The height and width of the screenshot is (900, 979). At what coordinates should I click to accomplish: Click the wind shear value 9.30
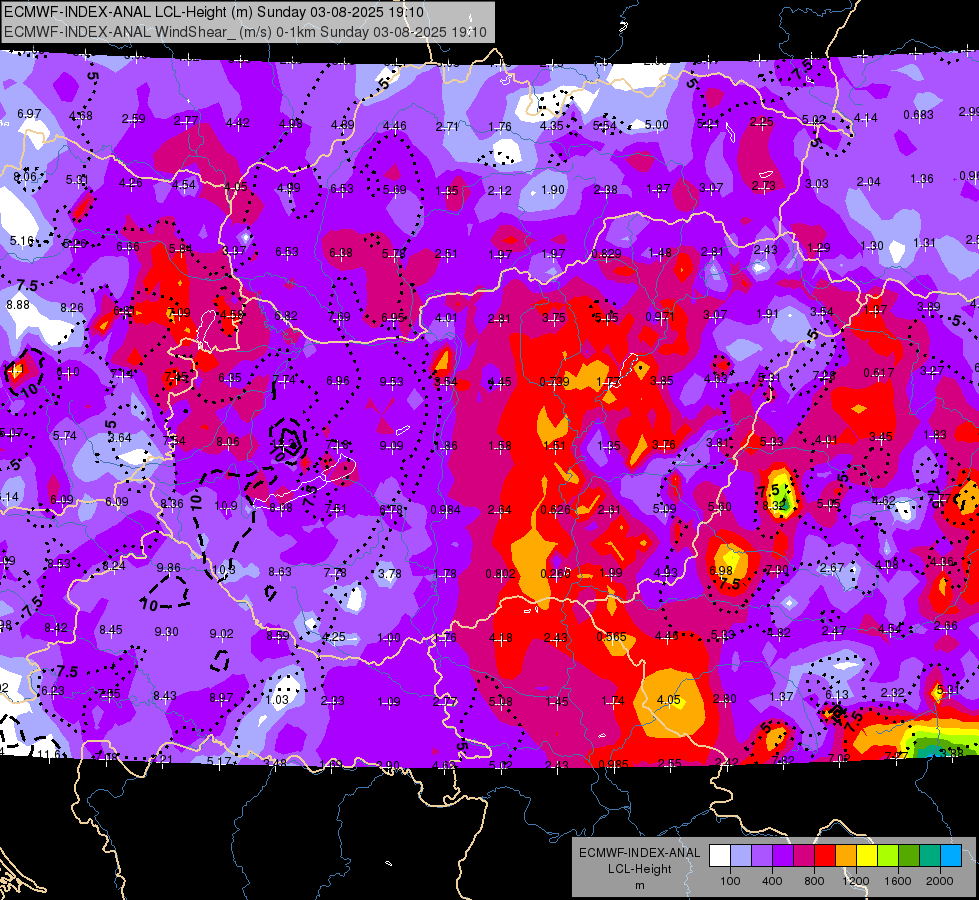166,632
